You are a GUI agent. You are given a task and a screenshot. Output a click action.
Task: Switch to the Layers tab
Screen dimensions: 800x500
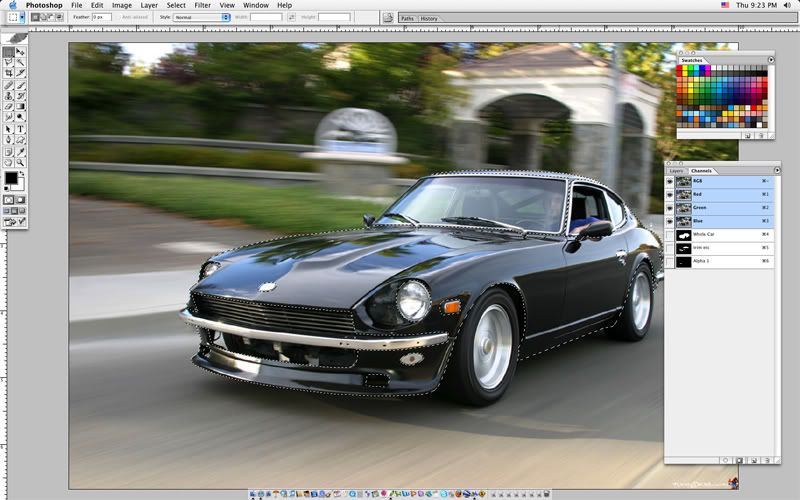tap(677, 171)
